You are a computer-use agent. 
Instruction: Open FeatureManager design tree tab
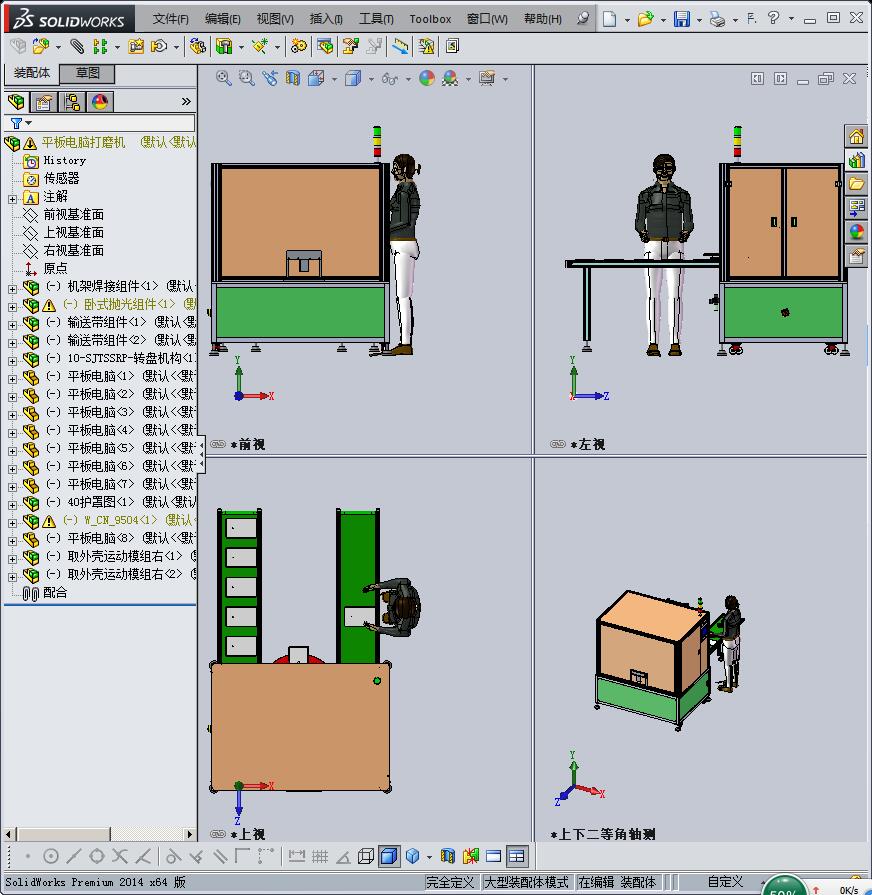pyautogui.click(x=17, y=102)
